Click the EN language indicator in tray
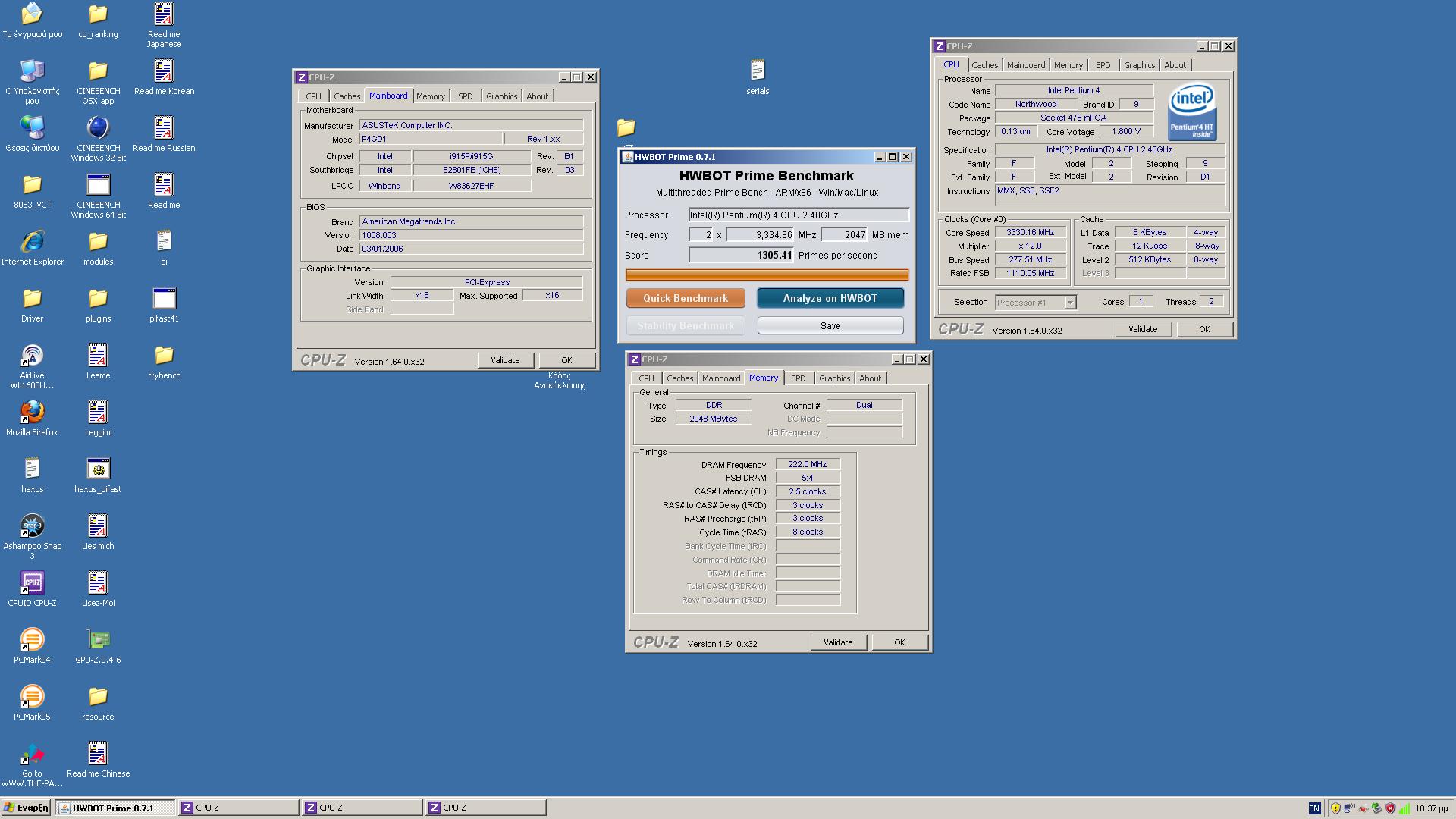 tap(1314, 808)
